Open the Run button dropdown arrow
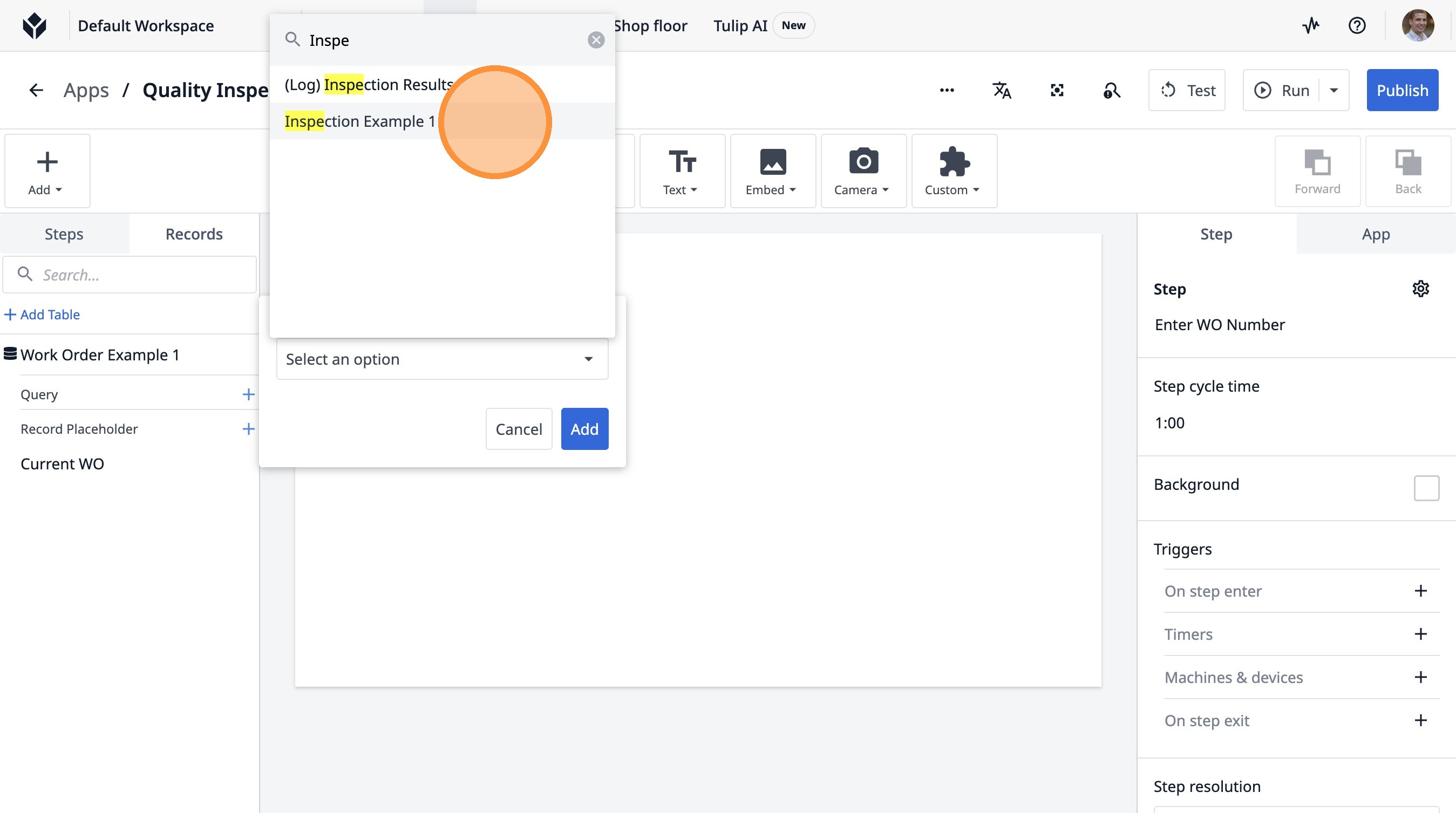 tap(1334, 91)
